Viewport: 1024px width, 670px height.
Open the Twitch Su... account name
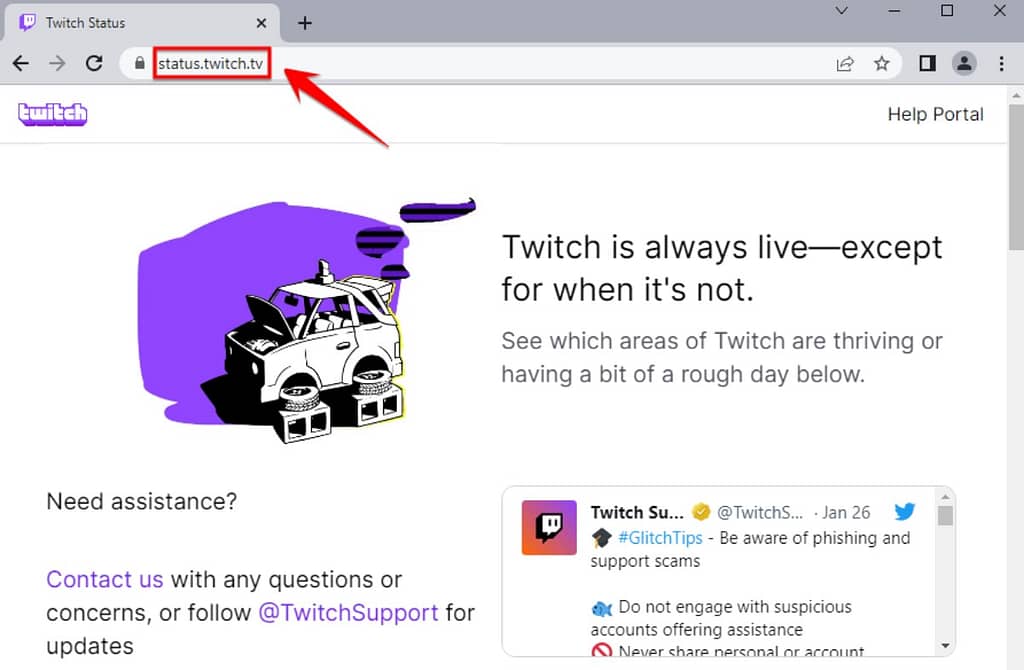[x=637, y=513]
